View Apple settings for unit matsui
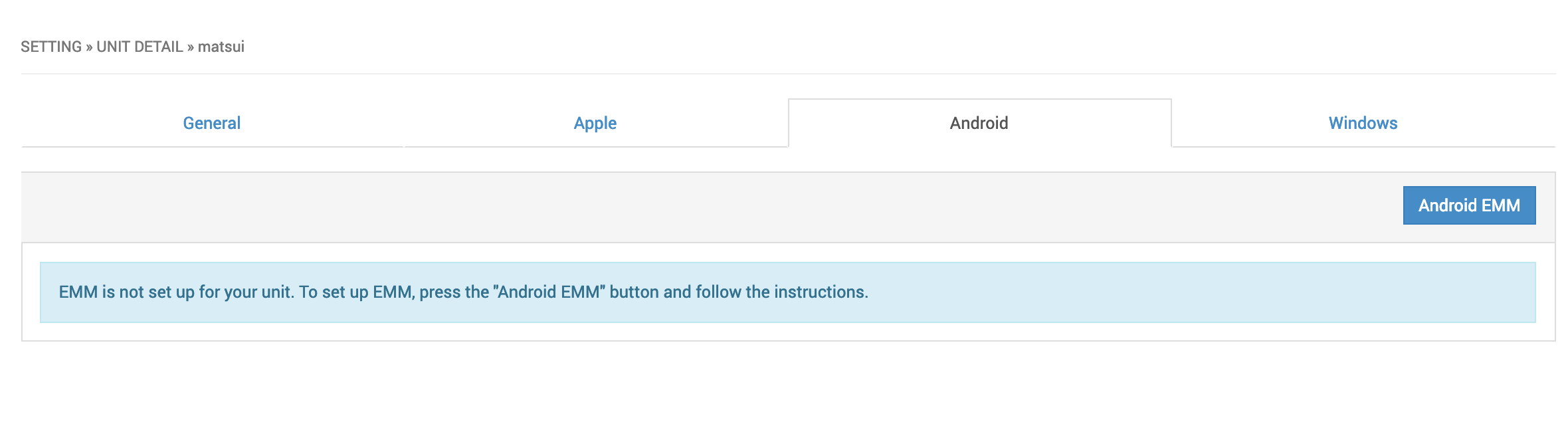This screenshot has width=1568, height=432. (595, 123)
